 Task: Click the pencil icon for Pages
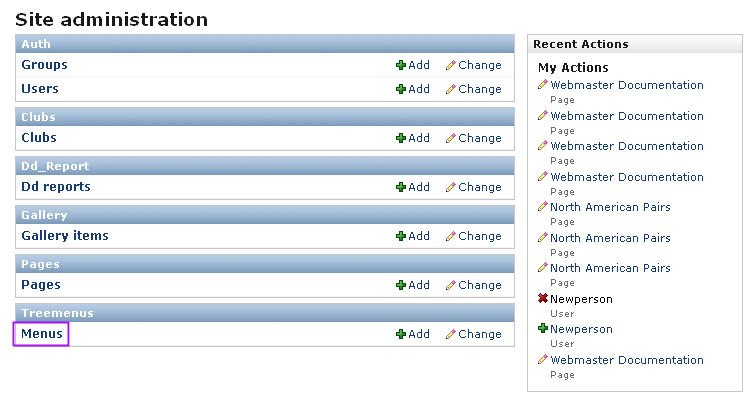(x=450, y=285)
